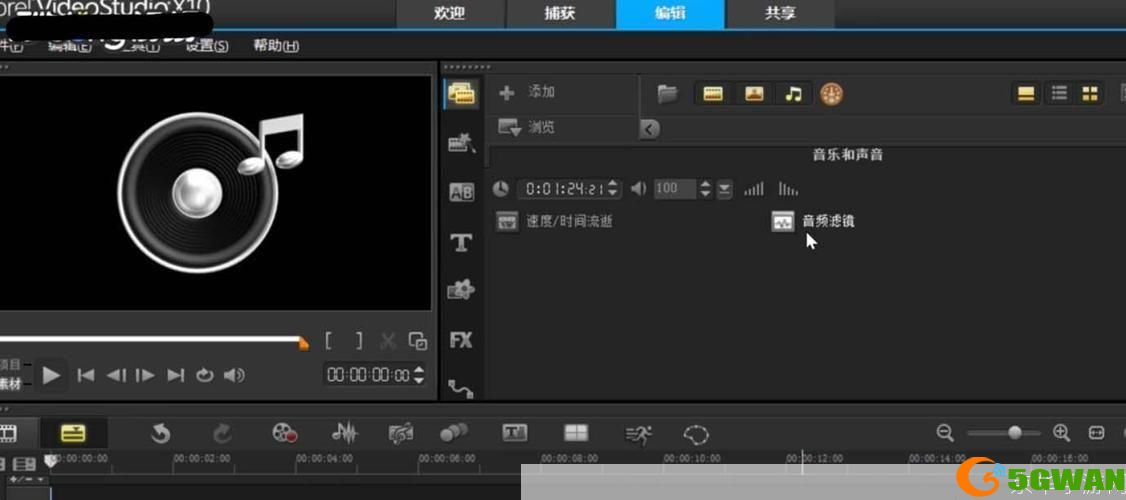The image size is (1126, 500).
Task: Collapse panel with the left chevron
Action: [649, 129]
